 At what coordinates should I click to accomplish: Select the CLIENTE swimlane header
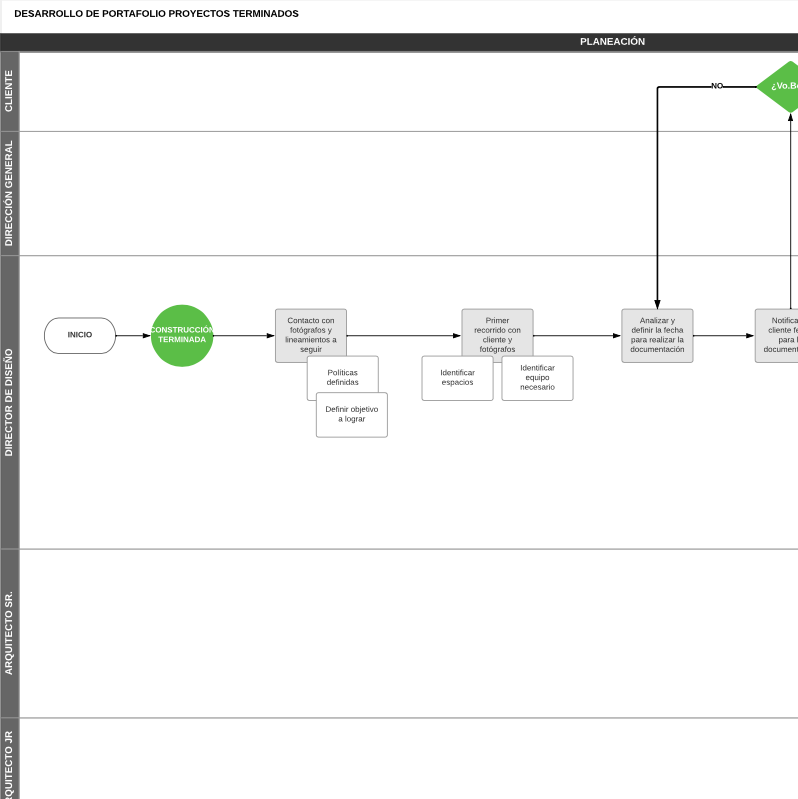(9, 91)
